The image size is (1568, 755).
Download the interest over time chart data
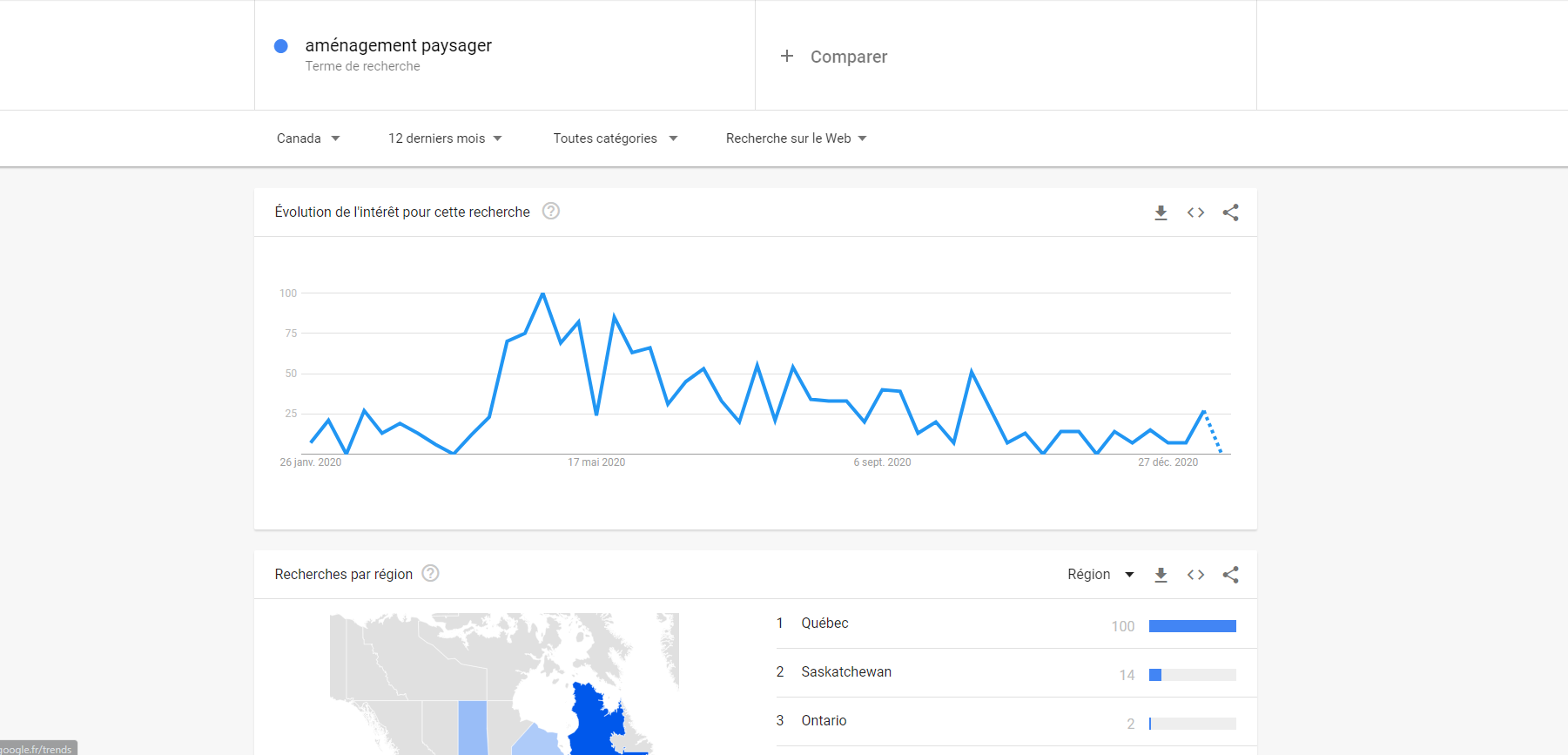1161,212
